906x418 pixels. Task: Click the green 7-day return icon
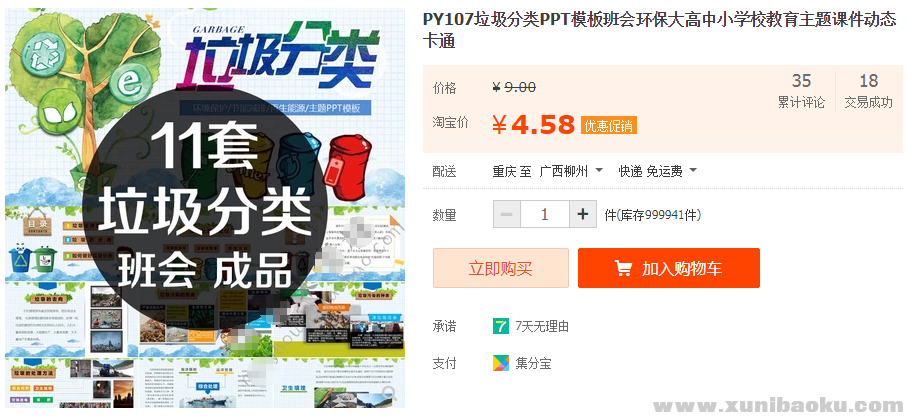click(500, 326)
